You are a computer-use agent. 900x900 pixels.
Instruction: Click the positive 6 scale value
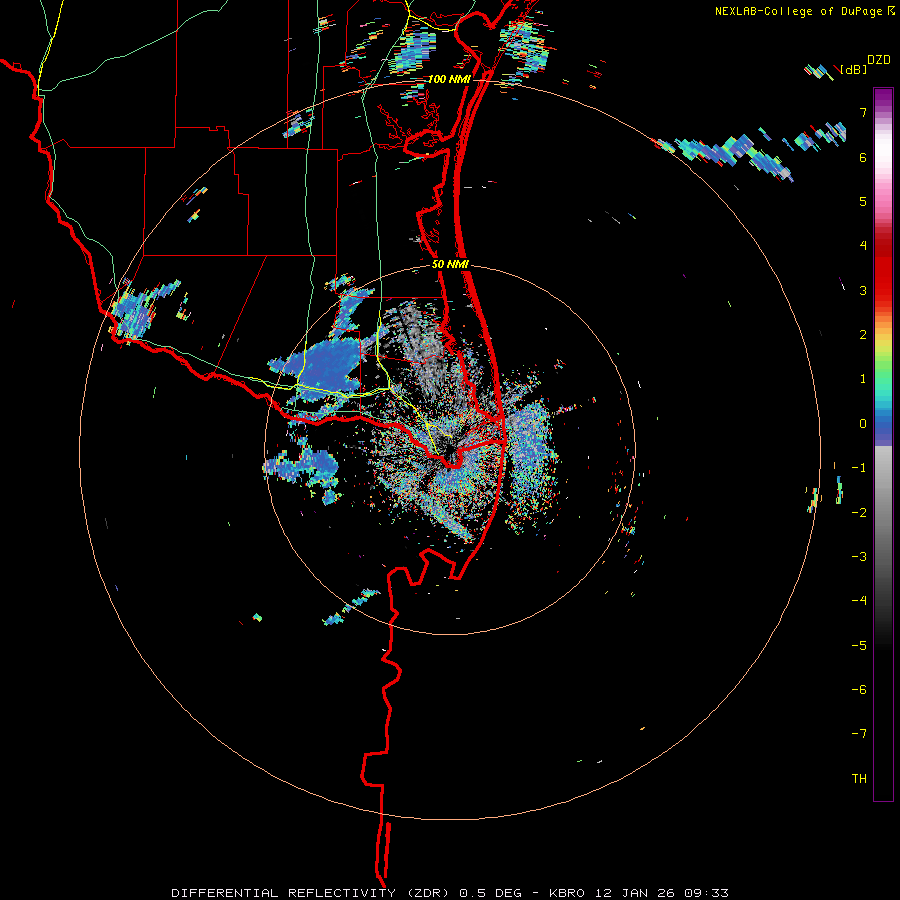[863, 157]
